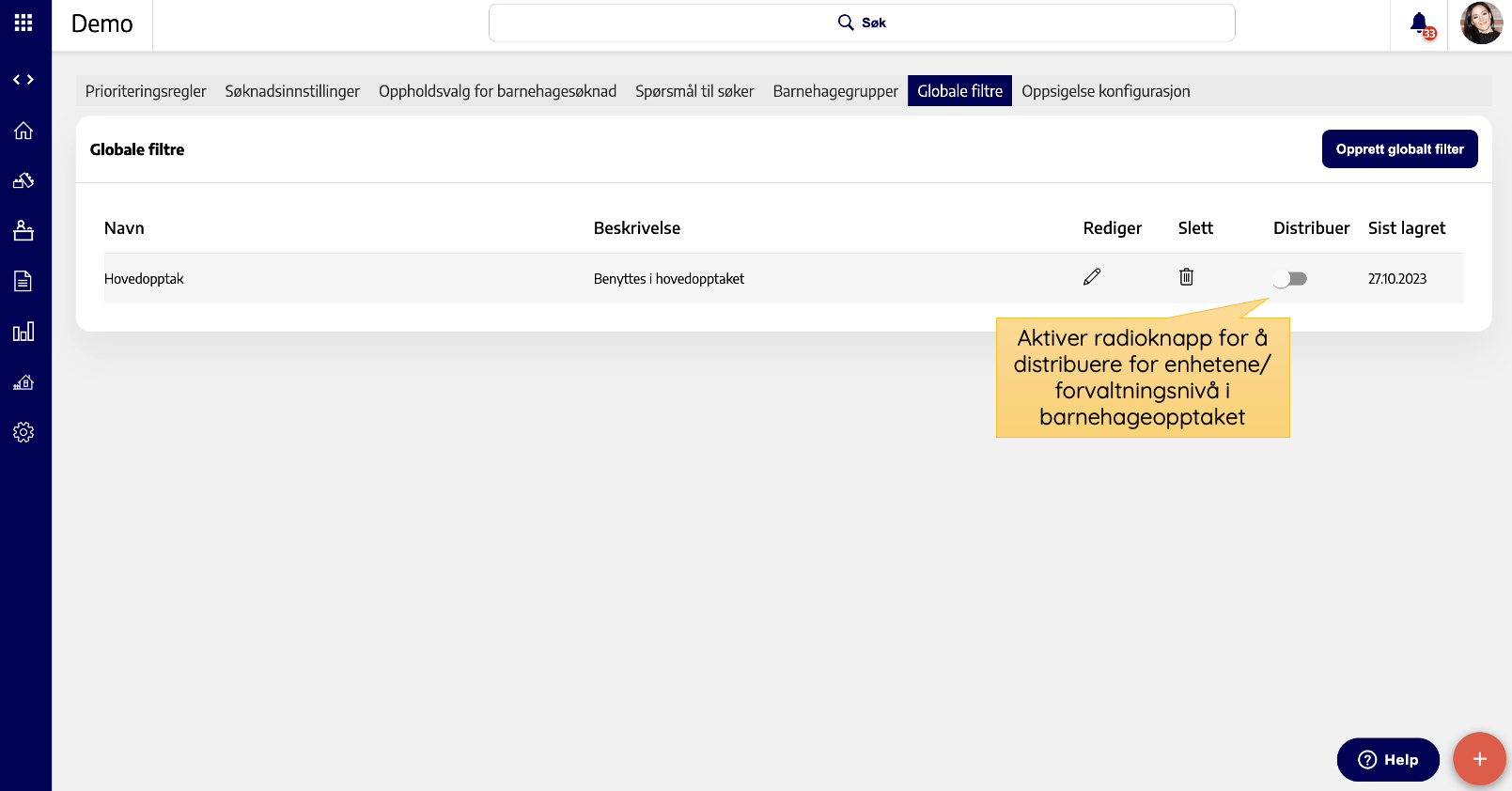Open the bar chart statistics icon
The image size is (1512, 791).
pyautogui.click(x=23, y=332)
